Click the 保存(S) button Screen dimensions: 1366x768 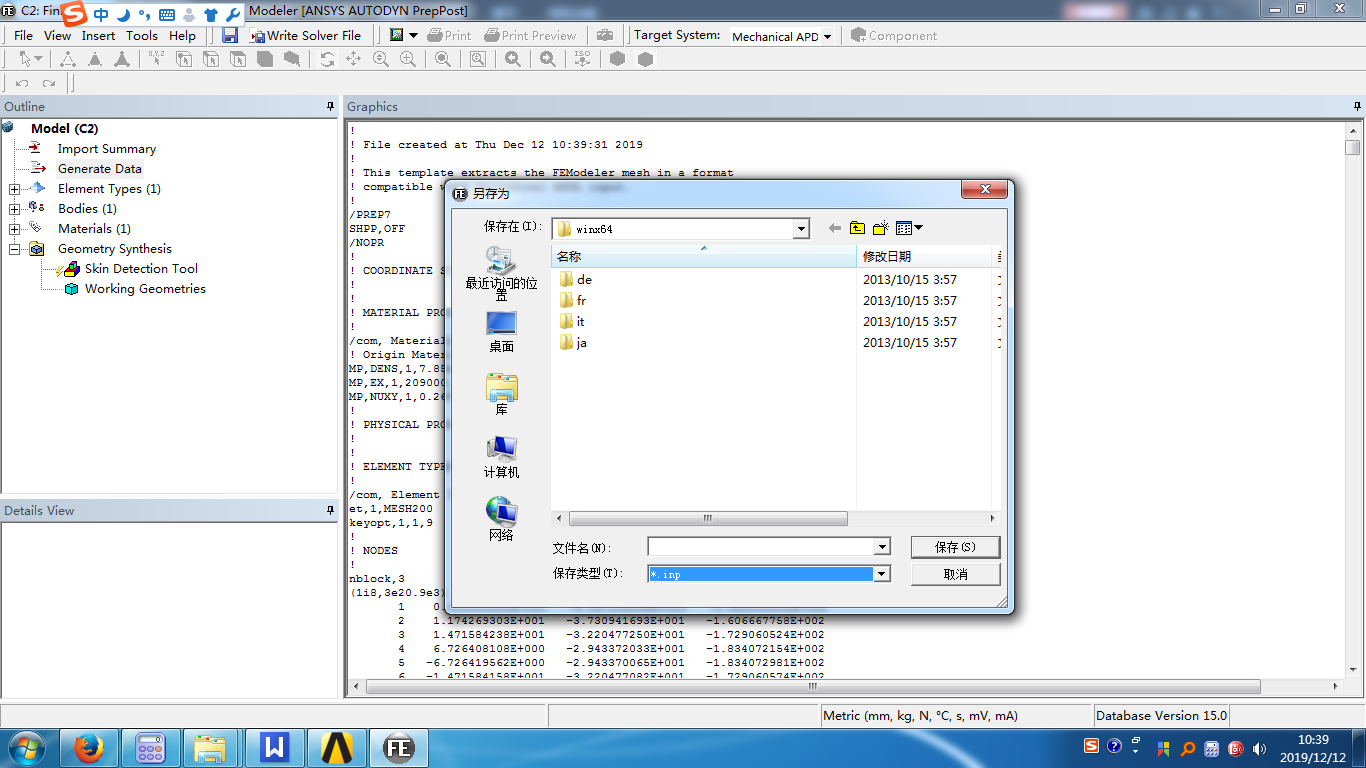[x=954, y=546]
